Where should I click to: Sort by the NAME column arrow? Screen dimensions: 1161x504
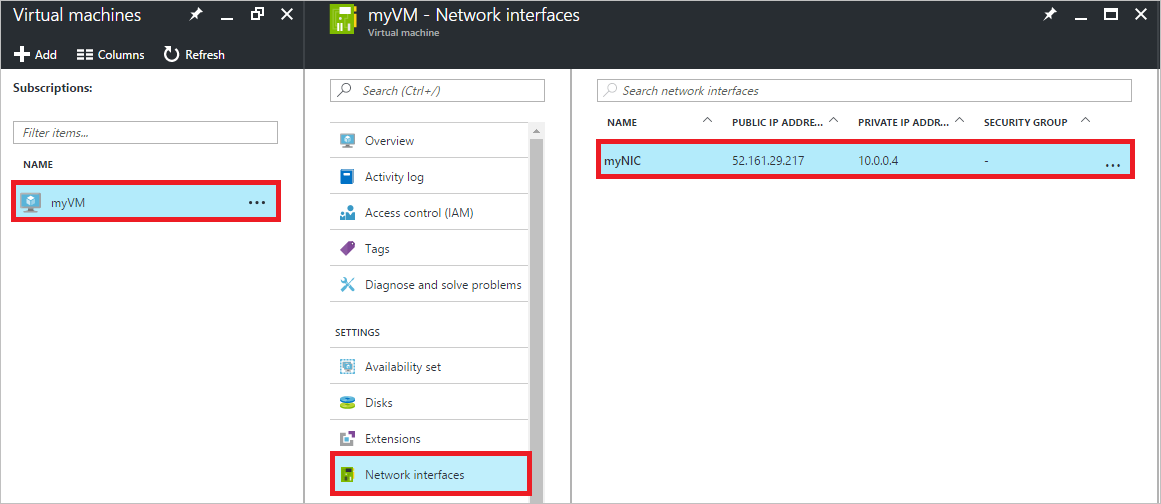(x=707, y=121)
